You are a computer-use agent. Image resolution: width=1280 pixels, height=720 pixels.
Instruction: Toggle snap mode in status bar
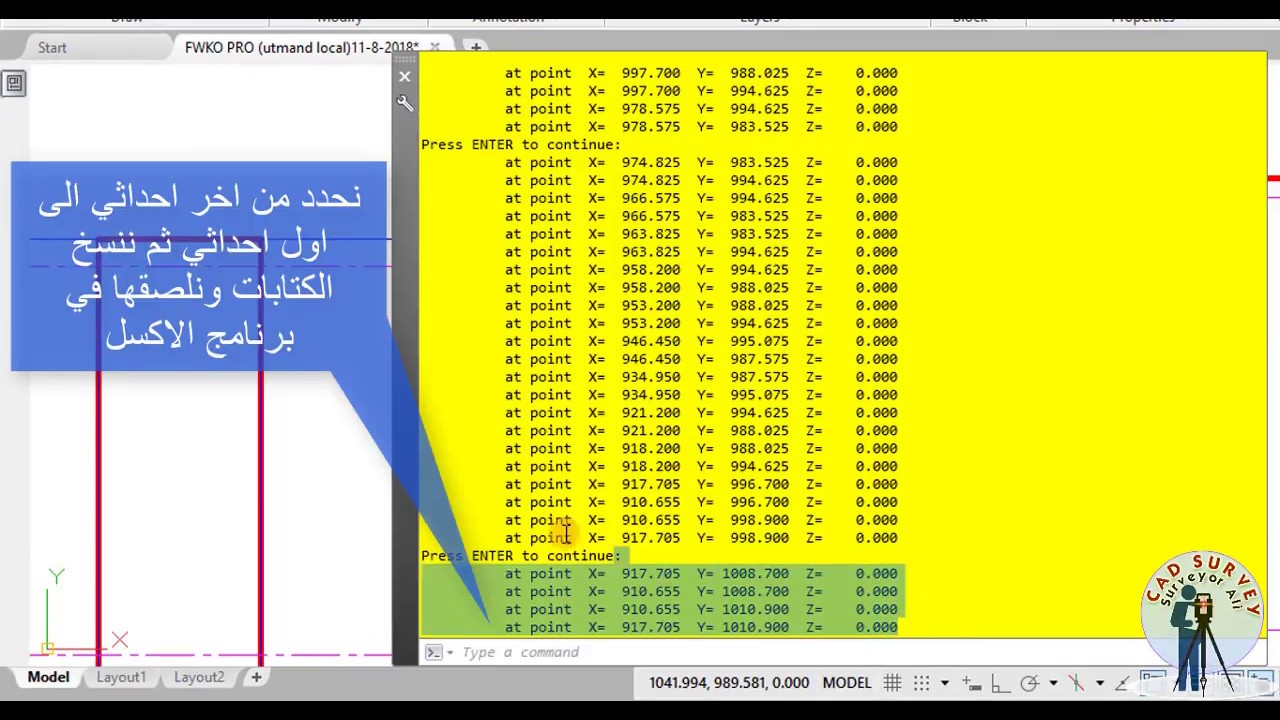(922, 683)
